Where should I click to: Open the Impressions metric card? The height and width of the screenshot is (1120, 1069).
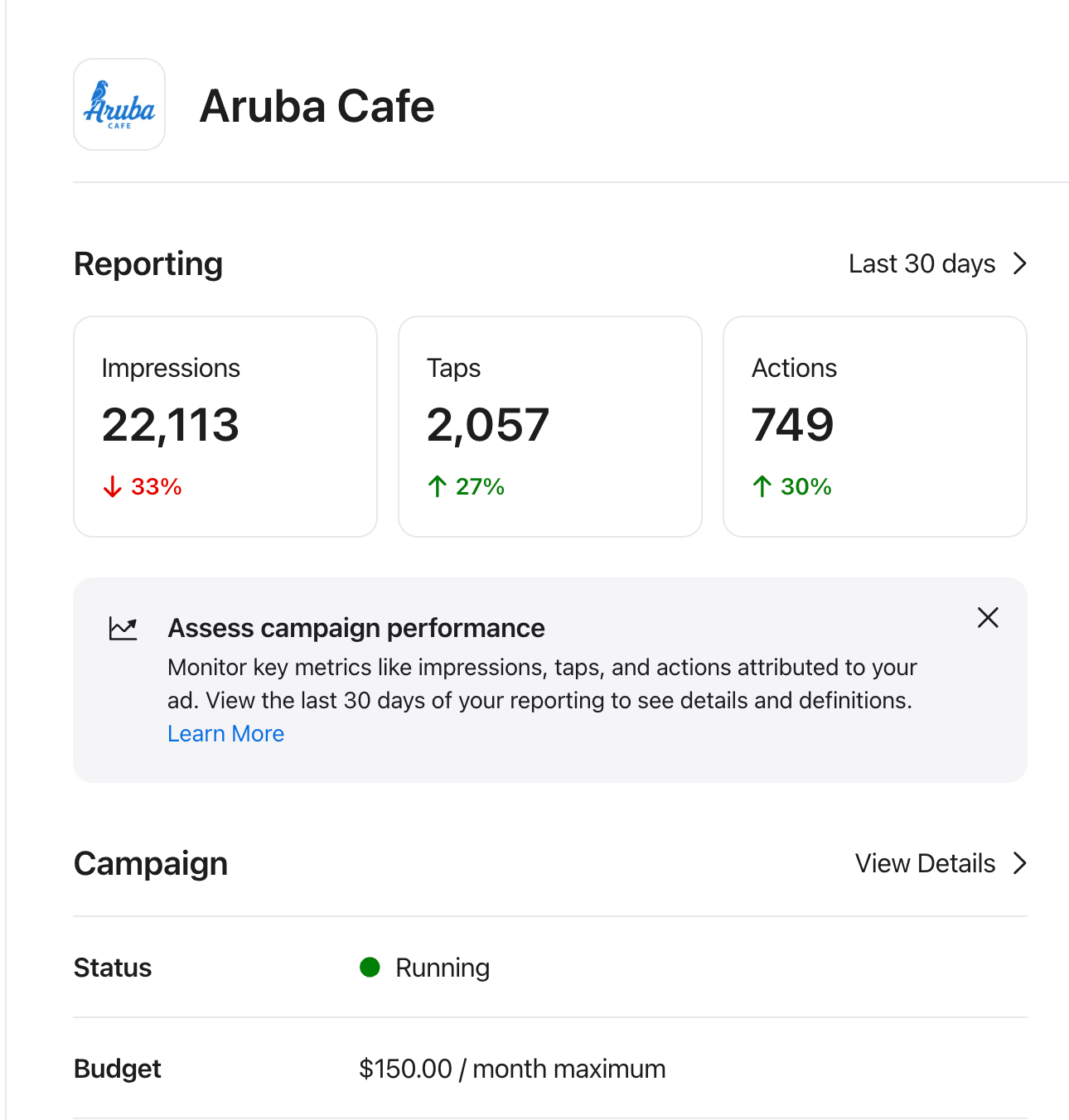225,427
